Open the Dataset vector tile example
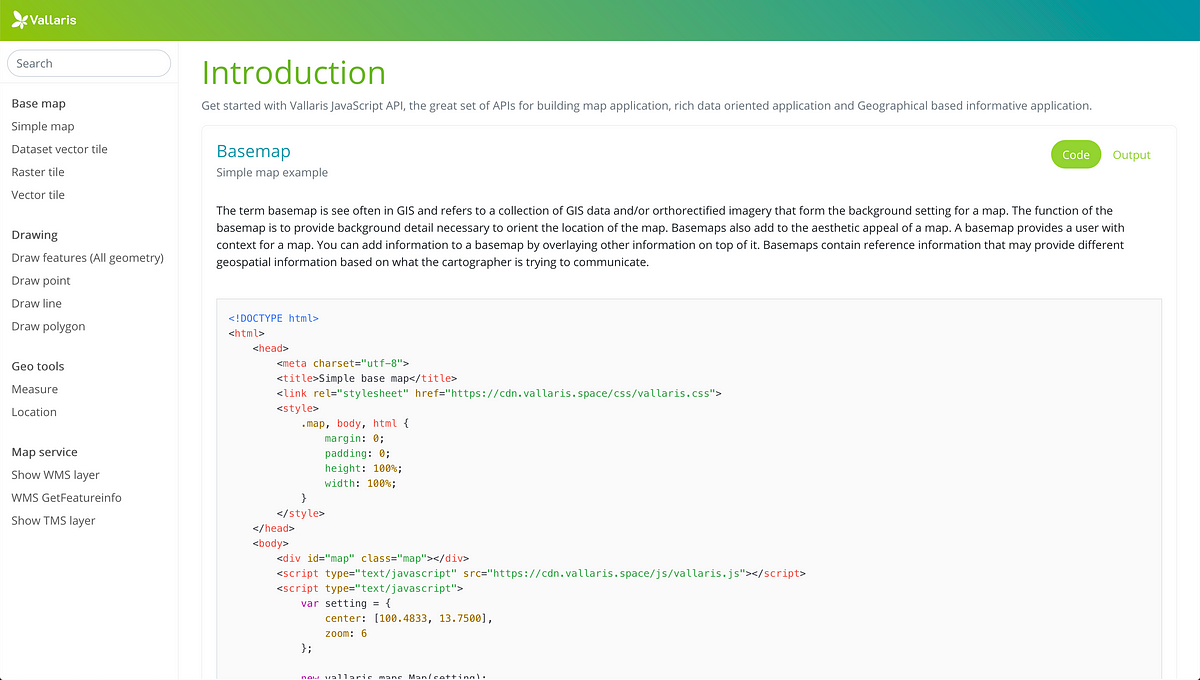 pos(60,149)
